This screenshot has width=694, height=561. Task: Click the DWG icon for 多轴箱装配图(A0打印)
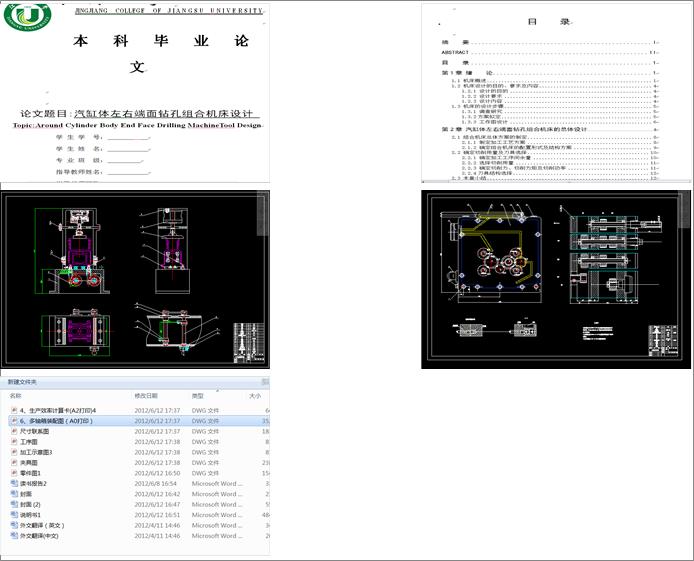point(14,421)
